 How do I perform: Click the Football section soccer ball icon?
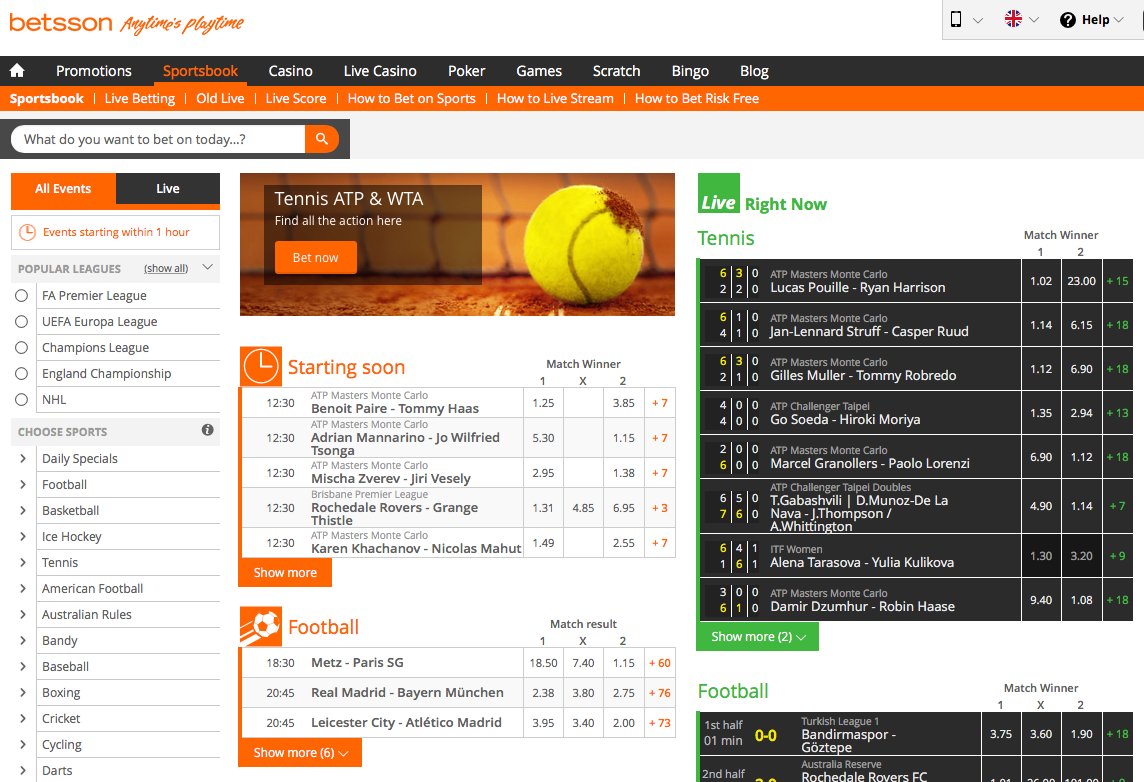[260, 627]
